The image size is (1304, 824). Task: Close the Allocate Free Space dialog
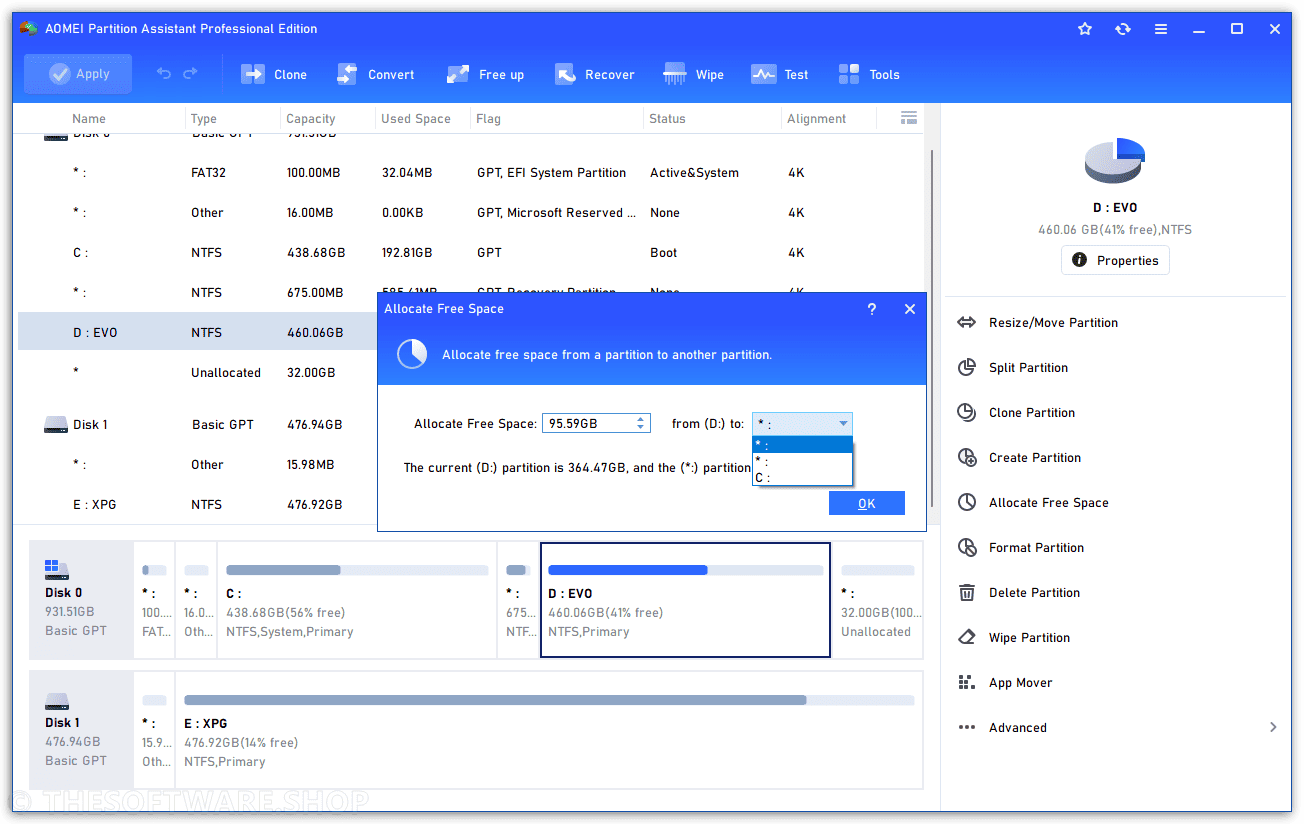point(910,309)
